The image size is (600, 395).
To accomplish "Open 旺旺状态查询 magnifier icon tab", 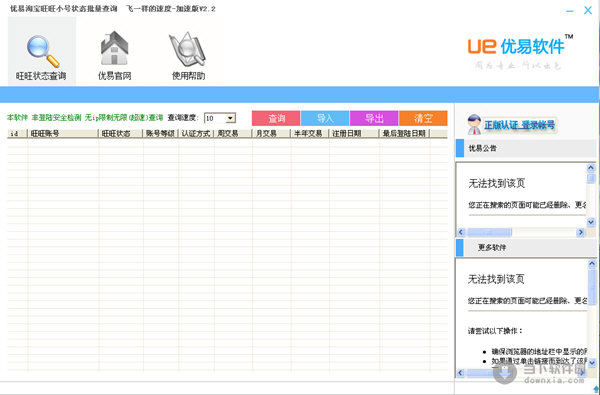I will 42,51.
